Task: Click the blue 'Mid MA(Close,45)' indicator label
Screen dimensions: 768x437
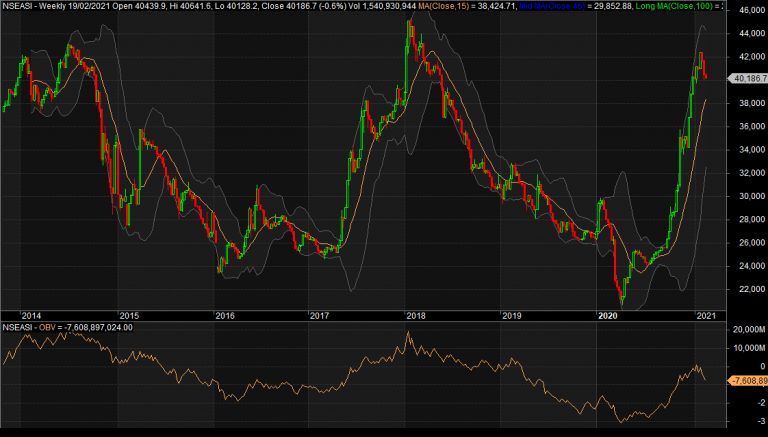Action: pyautogui.click(x=552, y=6)
